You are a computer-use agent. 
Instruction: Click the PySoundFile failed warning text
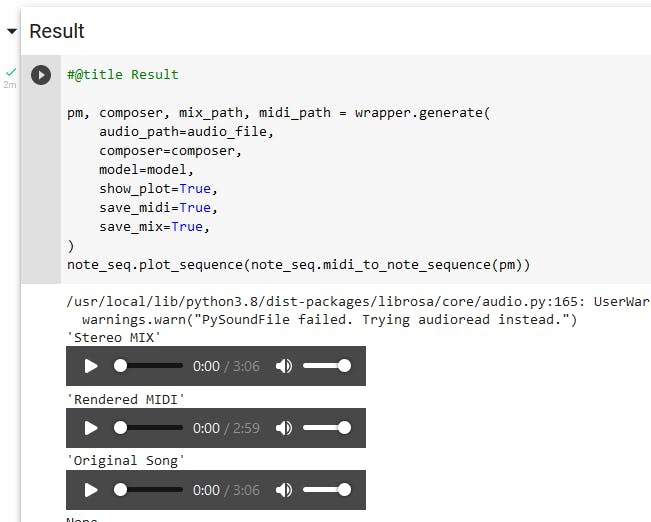click(x=330, y=320)
